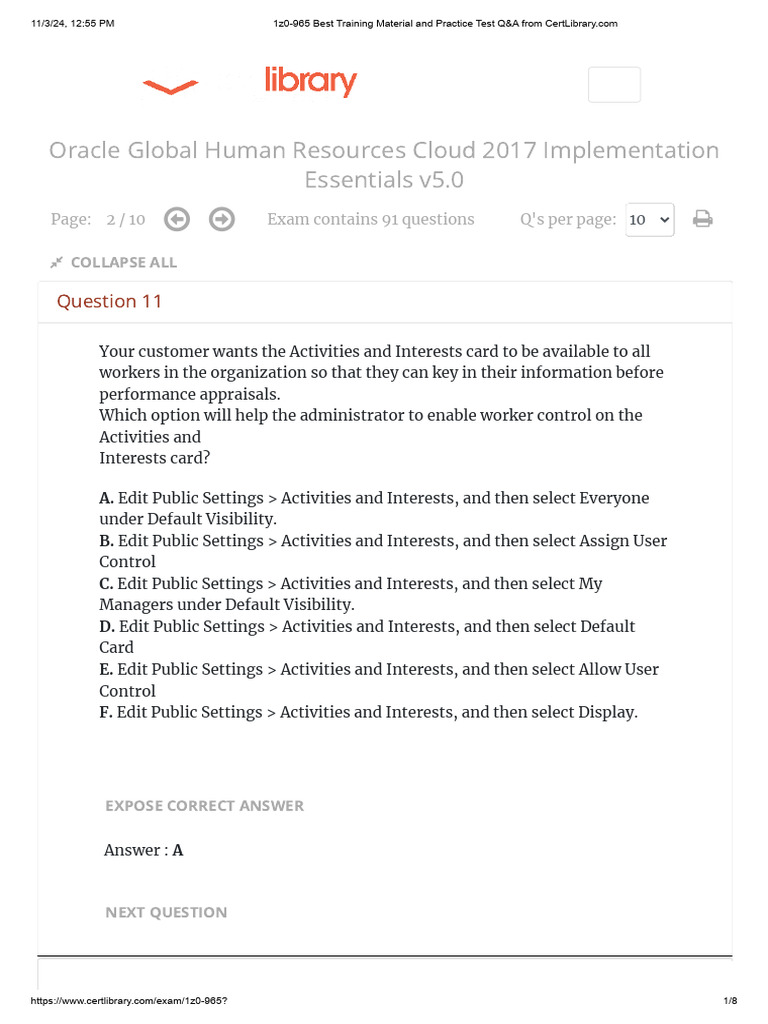Click the sentence 'Which option will help the administrator'

click(x=371, y=436)
